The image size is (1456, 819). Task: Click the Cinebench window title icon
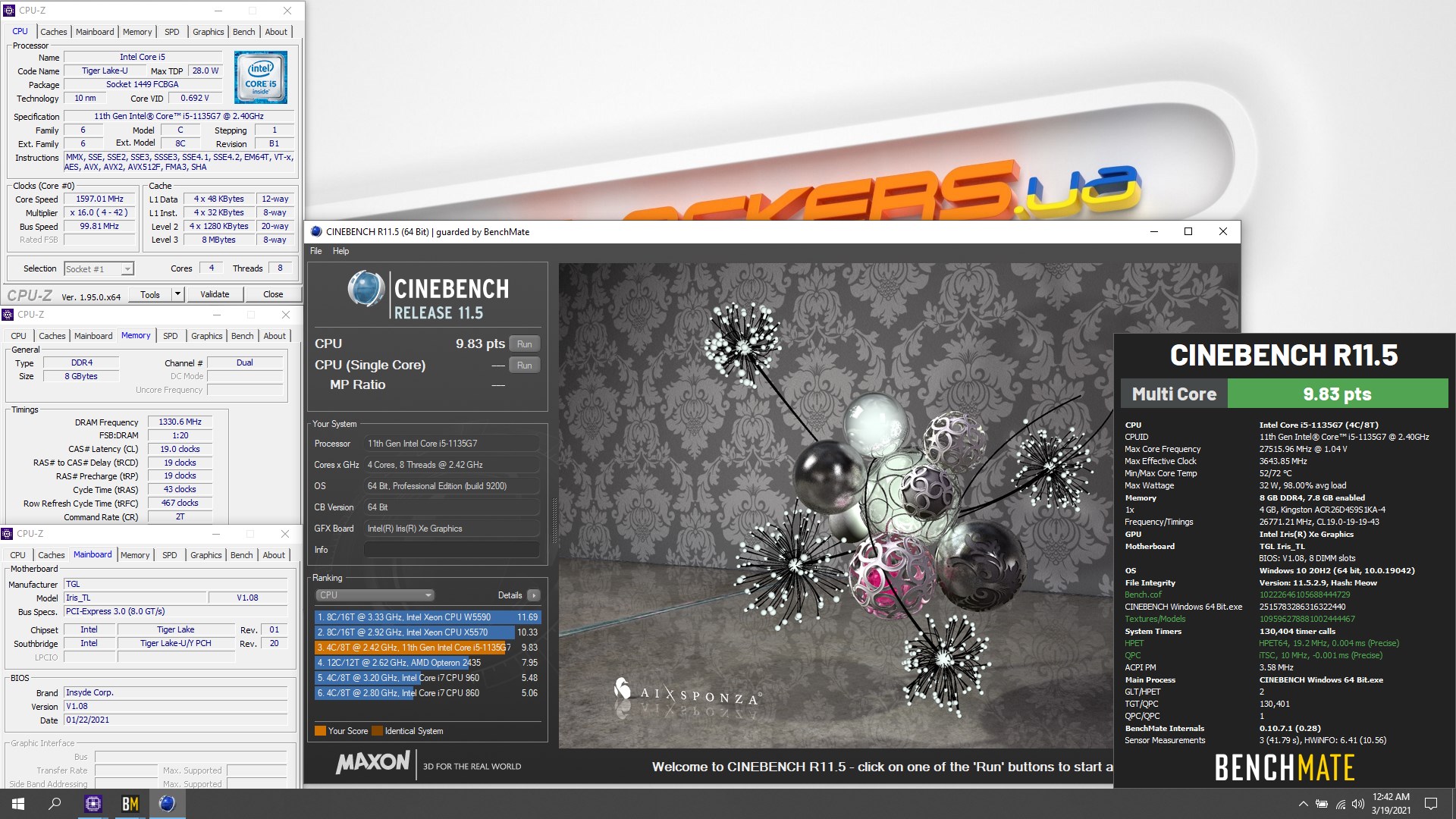[316, 232]
